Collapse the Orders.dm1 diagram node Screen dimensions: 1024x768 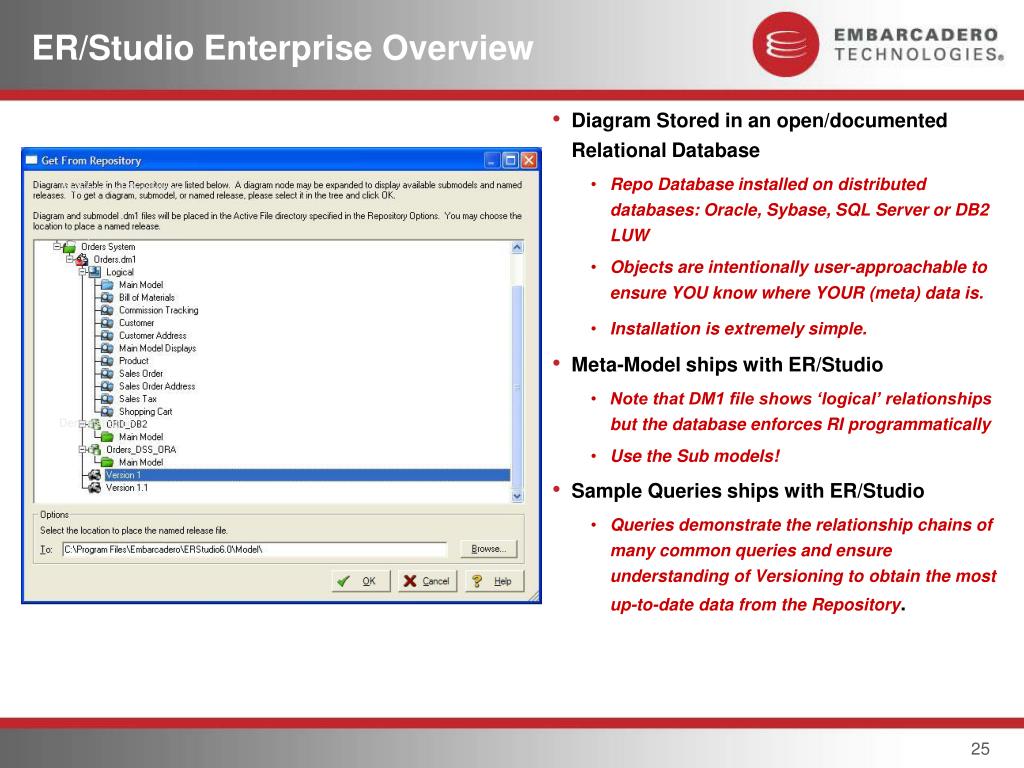click(70, 260)
